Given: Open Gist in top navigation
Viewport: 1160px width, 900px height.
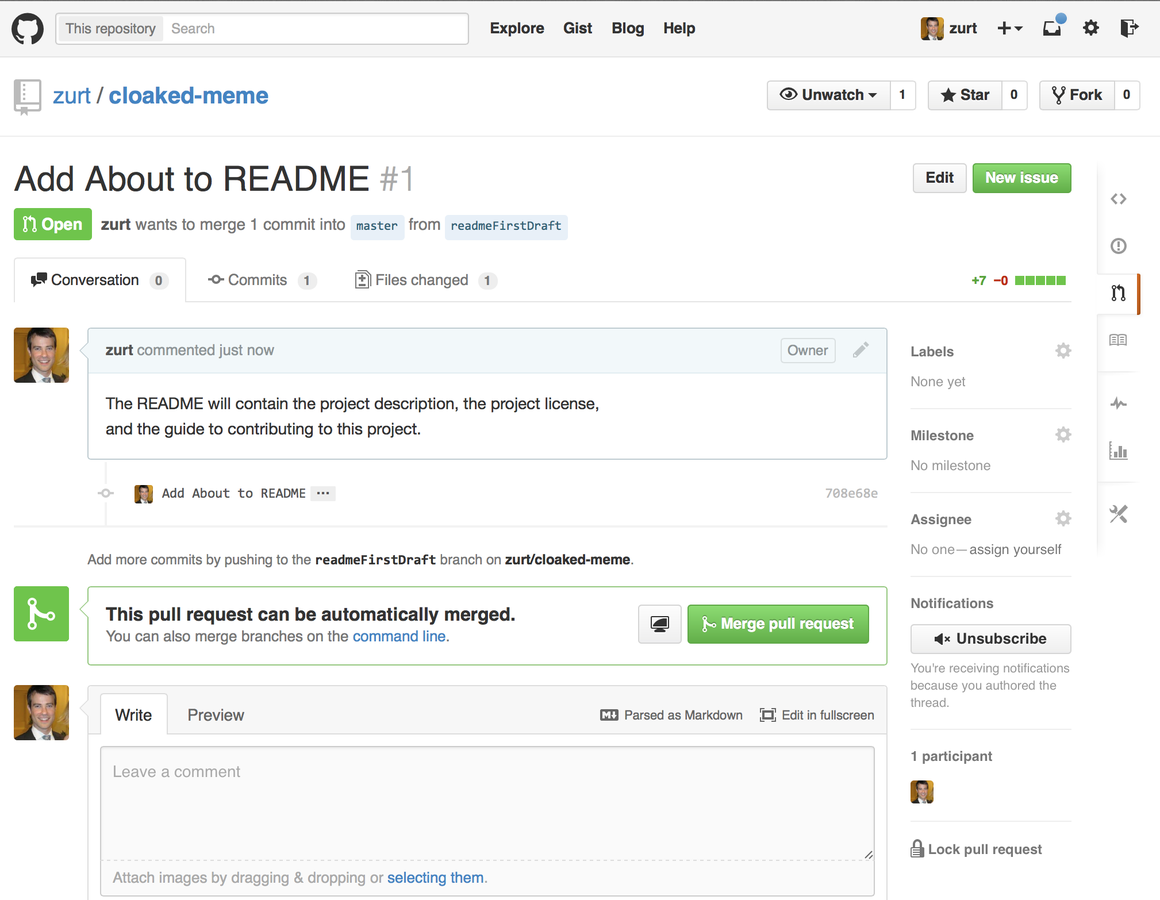Looking at the screenshot, I should [x=577, y=28].
